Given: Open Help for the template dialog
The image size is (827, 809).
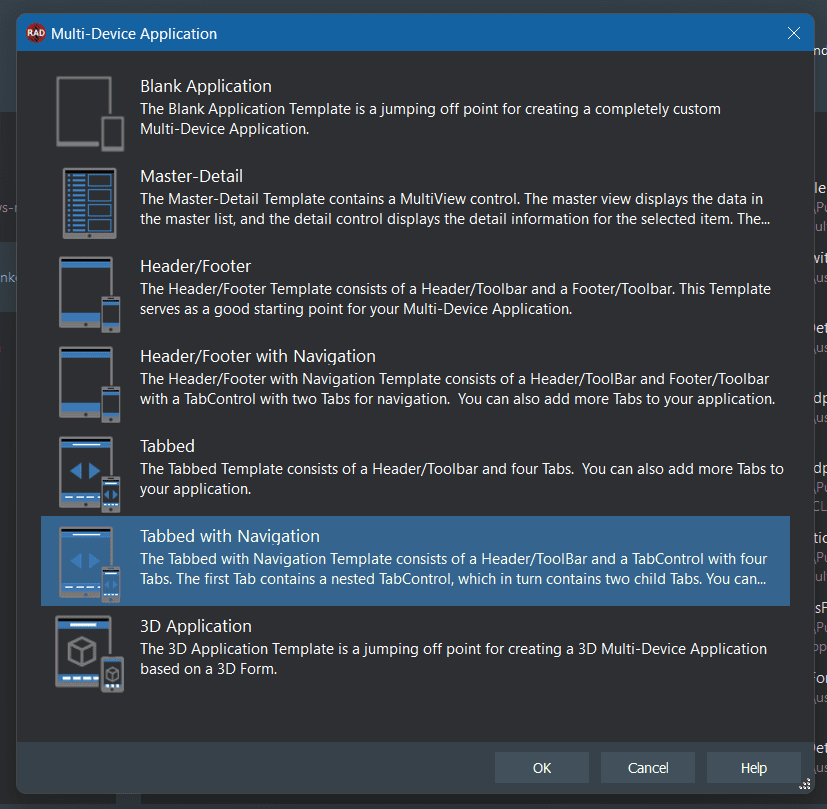Looking at the screenshot, I should click(x=753, y=768).
